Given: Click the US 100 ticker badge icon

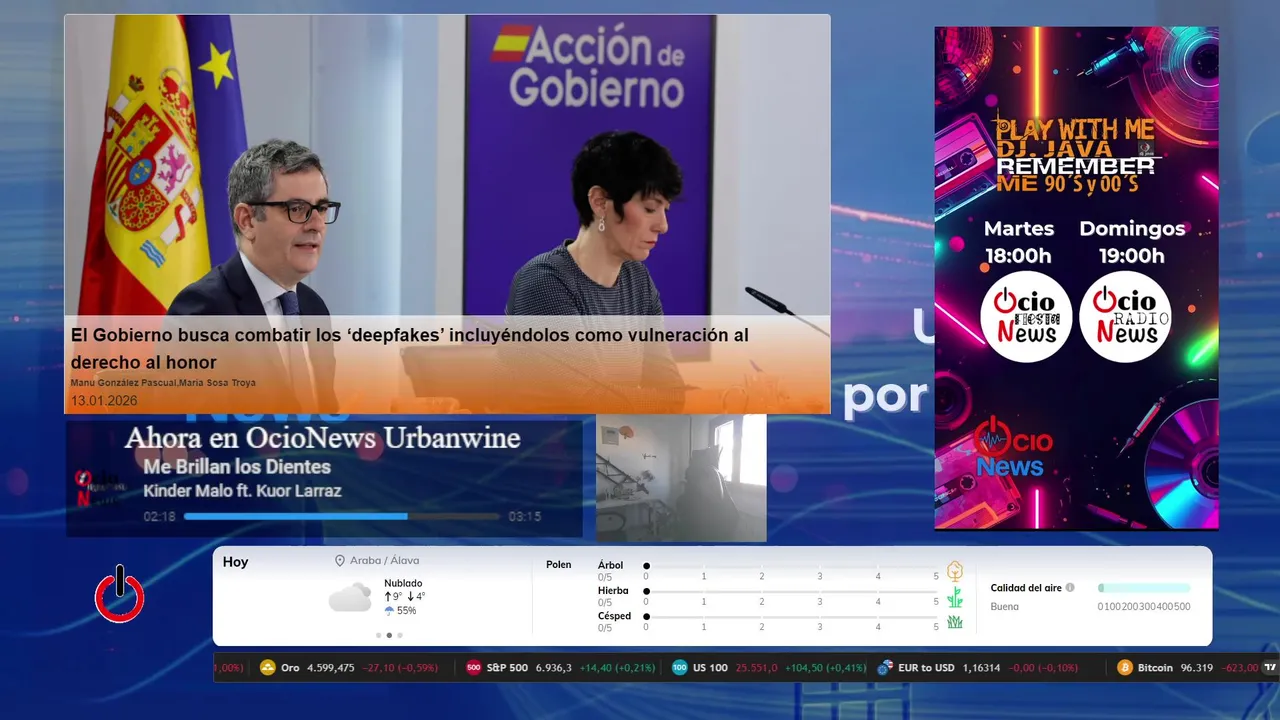Looking at the screenshot, I should point(680,667).
